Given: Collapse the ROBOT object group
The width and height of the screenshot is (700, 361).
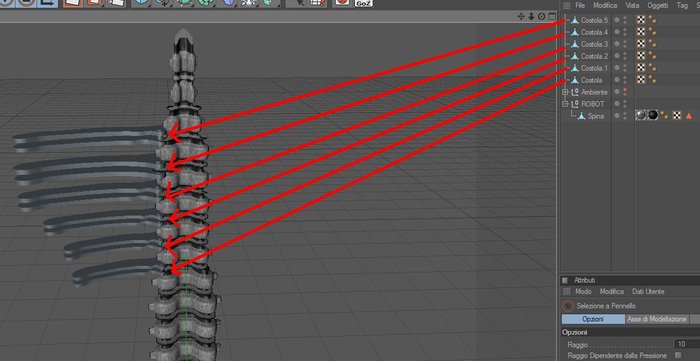Looking at the screenshot, I should click(565, 104).
